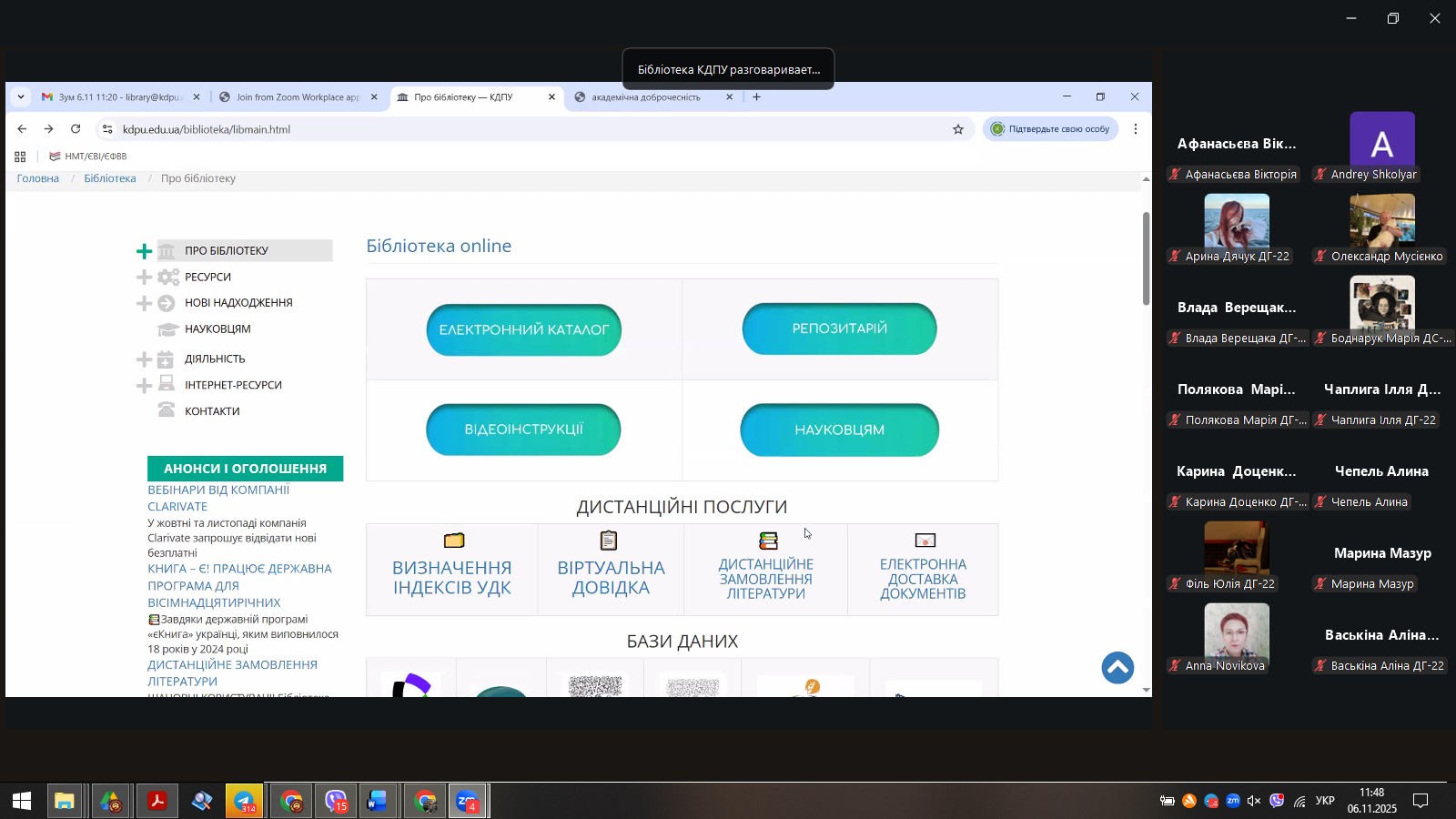Screen dimensions: 1456x819
Task: Toggle the system volume mute icon
Action: click(x=1254, y=802)
